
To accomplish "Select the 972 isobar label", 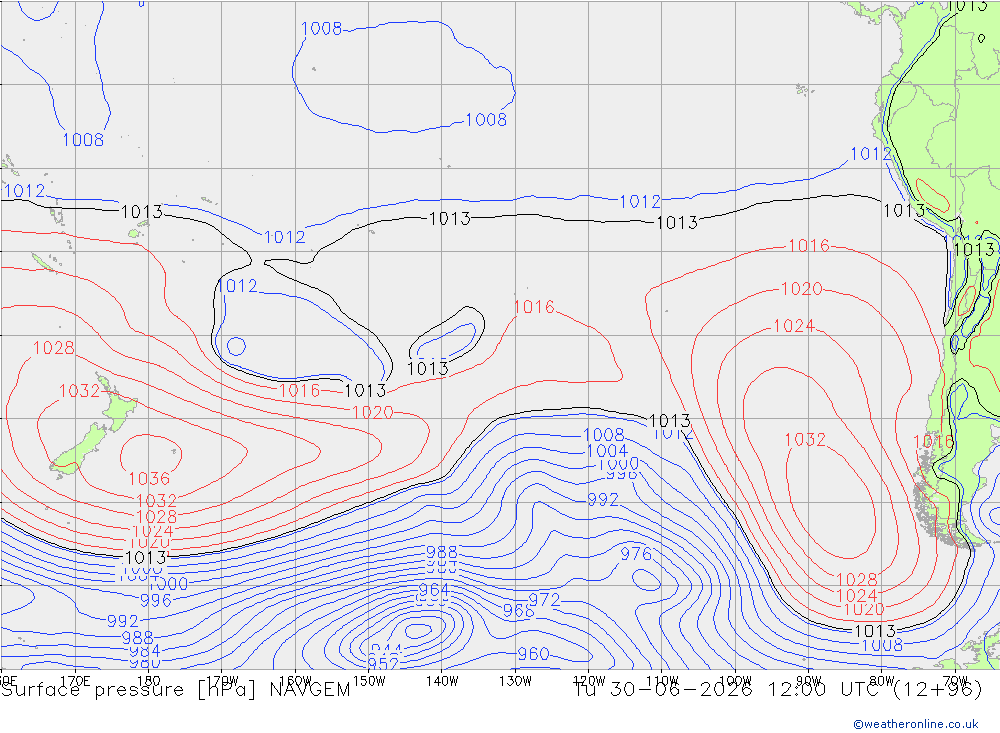I will pos(544,600).
